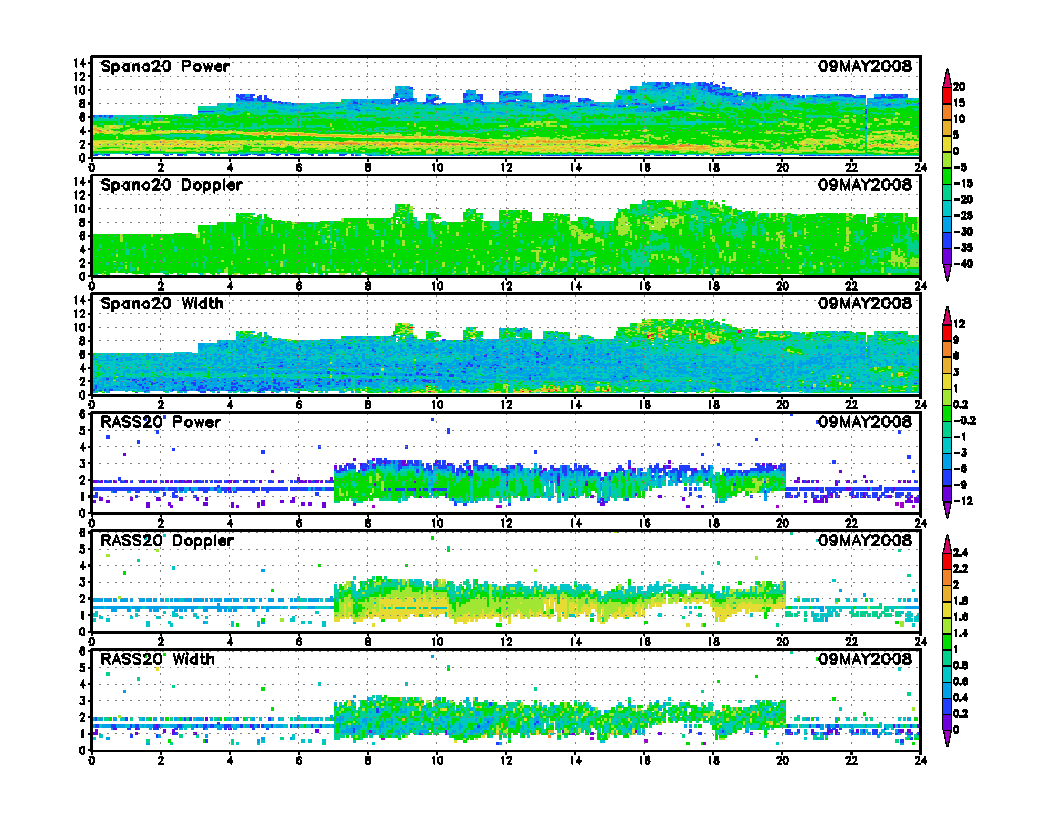Click the '2.4' label on the bottom colorbar
Screen dimensions: 1056x816
(x=961, y=553)
